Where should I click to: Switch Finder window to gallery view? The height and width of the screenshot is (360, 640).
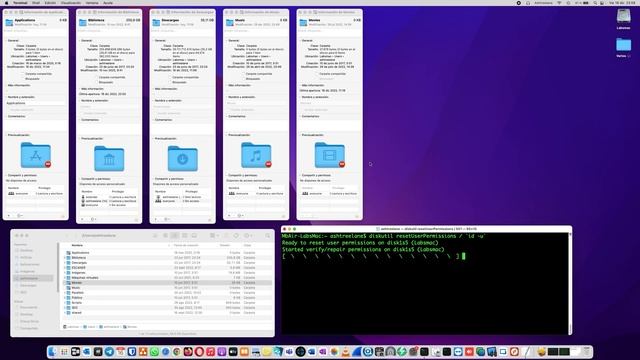point(194,236)
